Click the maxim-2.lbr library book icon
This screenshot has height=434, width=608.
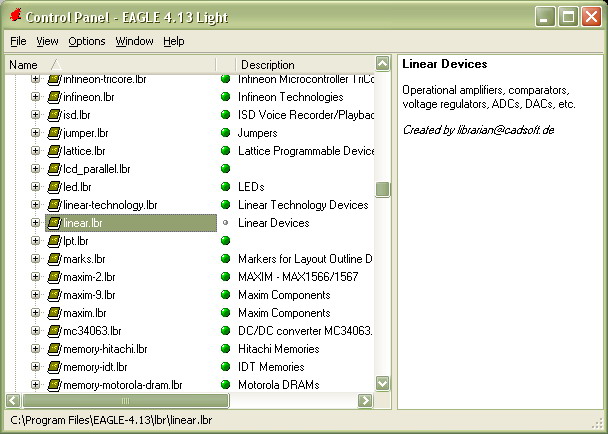(x=54, y=277)
